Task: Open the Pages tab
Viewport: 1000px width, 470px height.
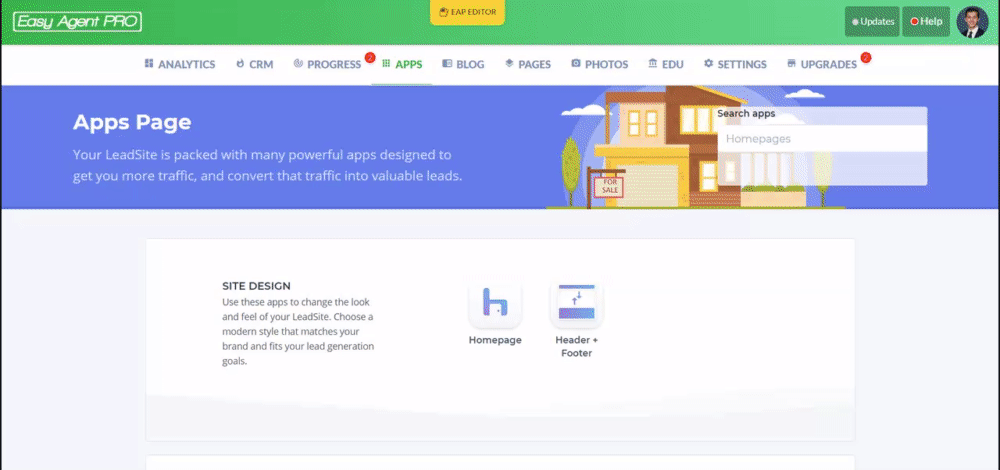Action: pos(528,64)
